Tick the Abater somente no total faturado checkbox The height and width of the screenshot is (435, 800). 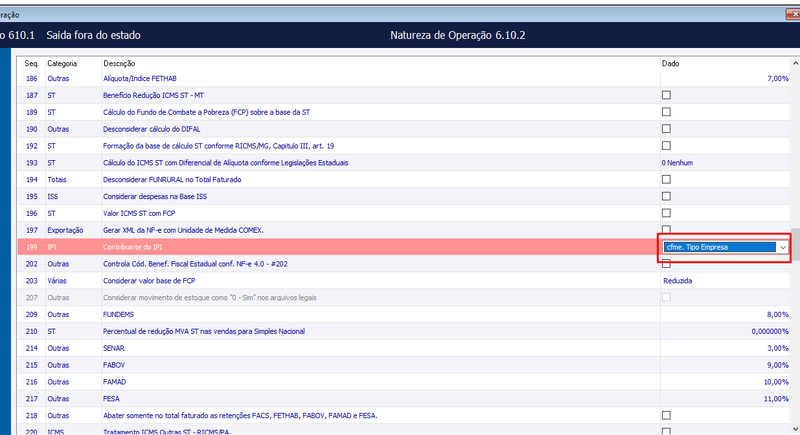666,415
